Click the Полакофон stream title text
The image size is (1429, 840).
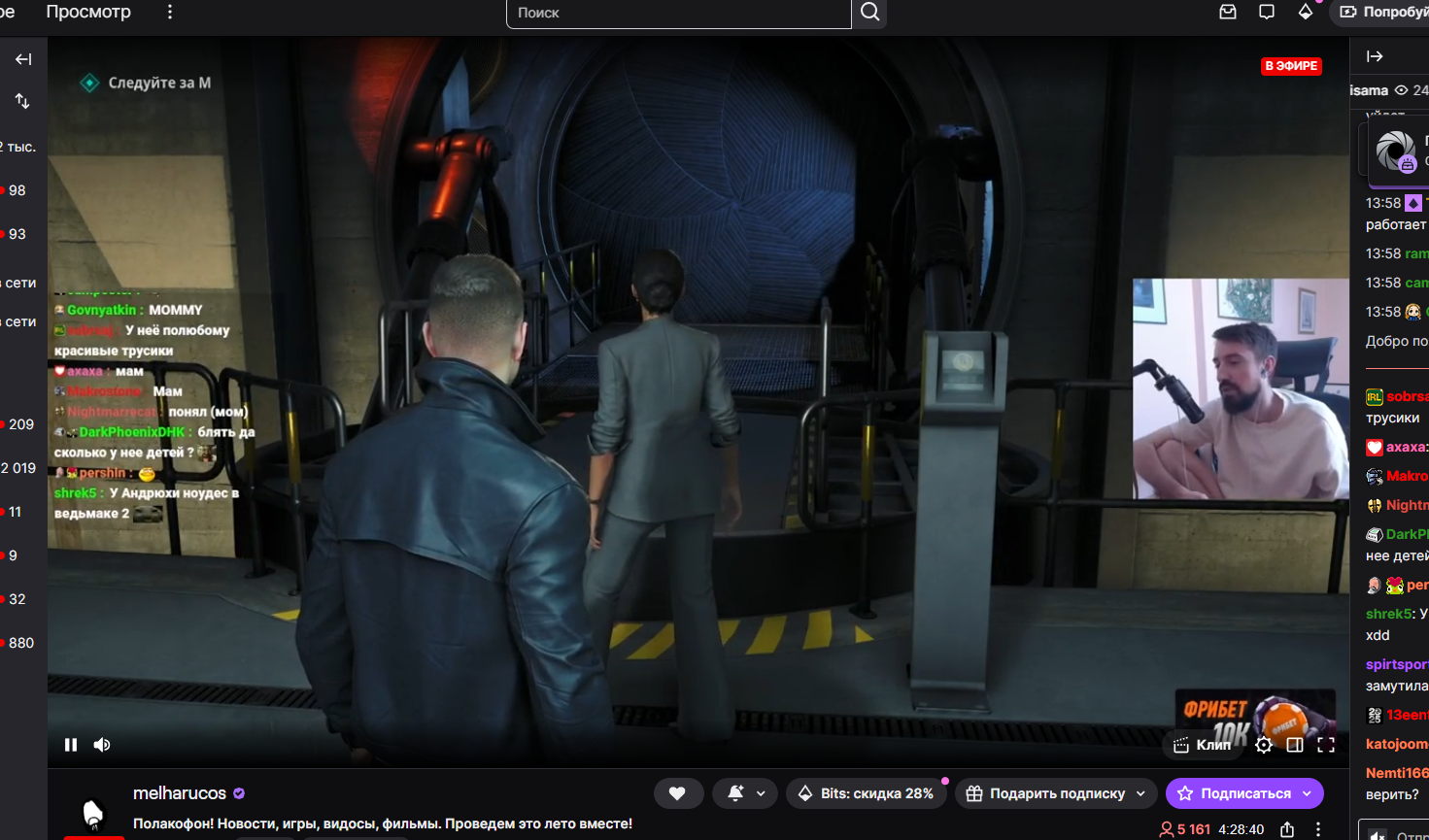point(383,823)
